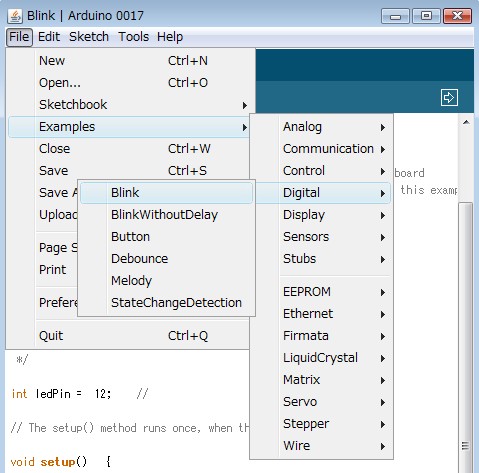Open the Edit menu
Viewport: 479px width, 473px height.
pos(49,37)
